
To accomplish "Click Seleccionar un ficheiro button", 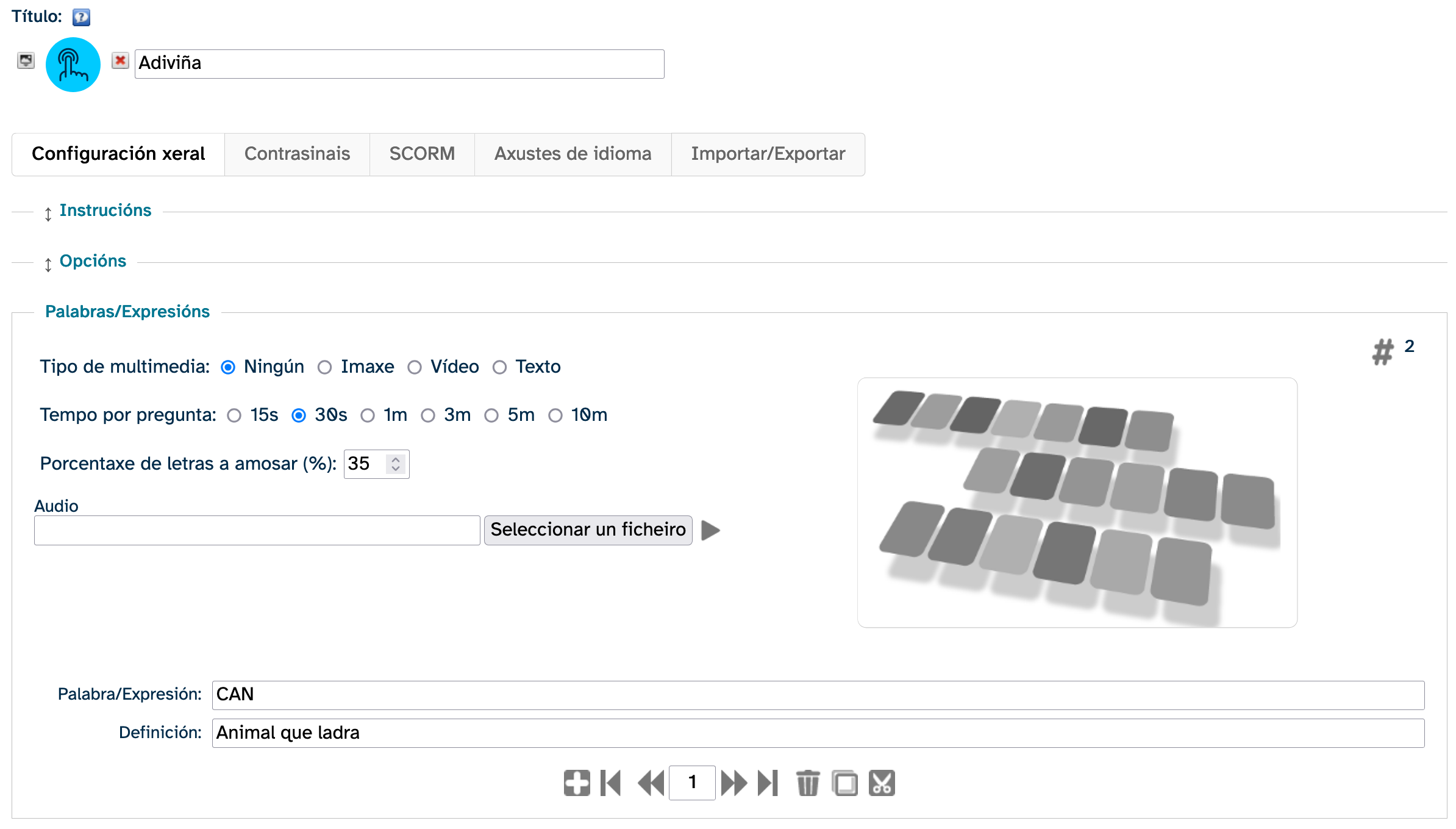I will [588, 529].
